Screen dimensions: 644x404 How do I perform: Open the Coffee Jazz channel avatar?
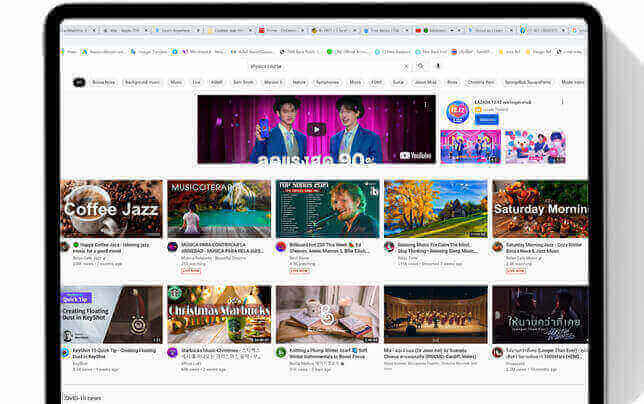pyautogui.click(x=65, y=246)
